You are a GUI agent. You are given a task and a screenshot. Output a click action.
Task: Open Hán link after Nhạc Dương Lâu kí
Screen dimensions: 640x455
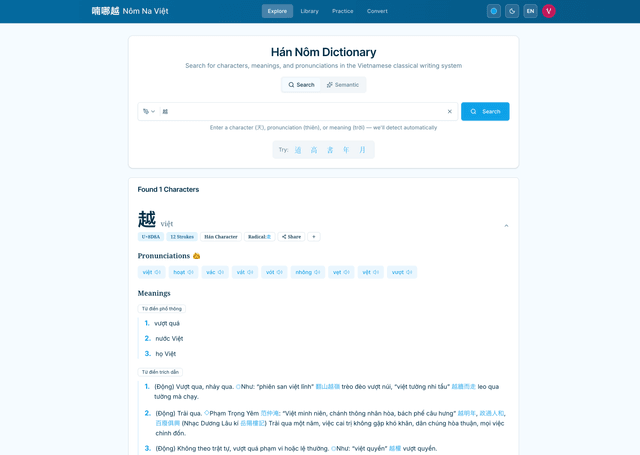click(252, 423)
